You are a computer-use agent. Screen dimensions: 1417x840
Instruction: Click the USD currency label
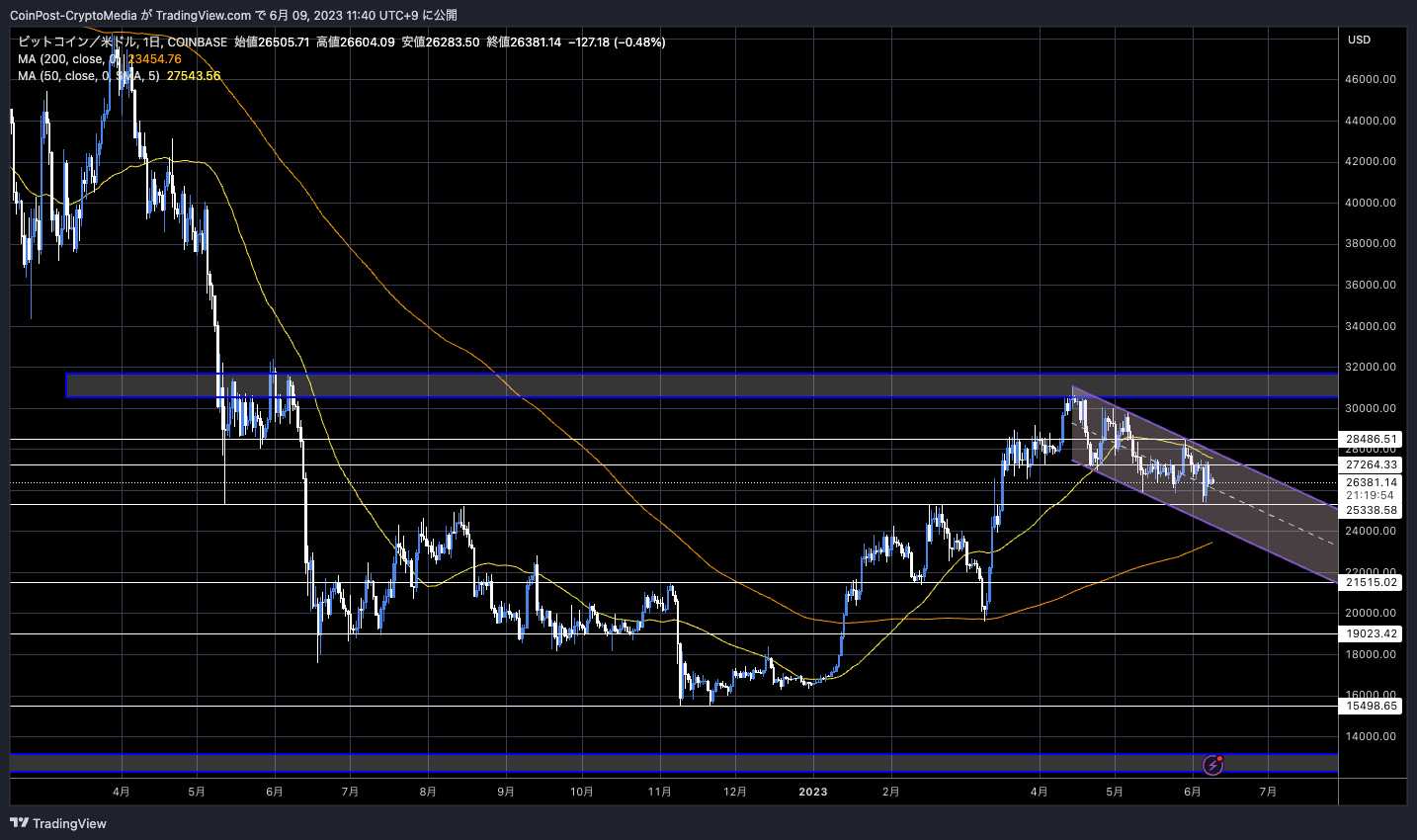pos(1360,40)
